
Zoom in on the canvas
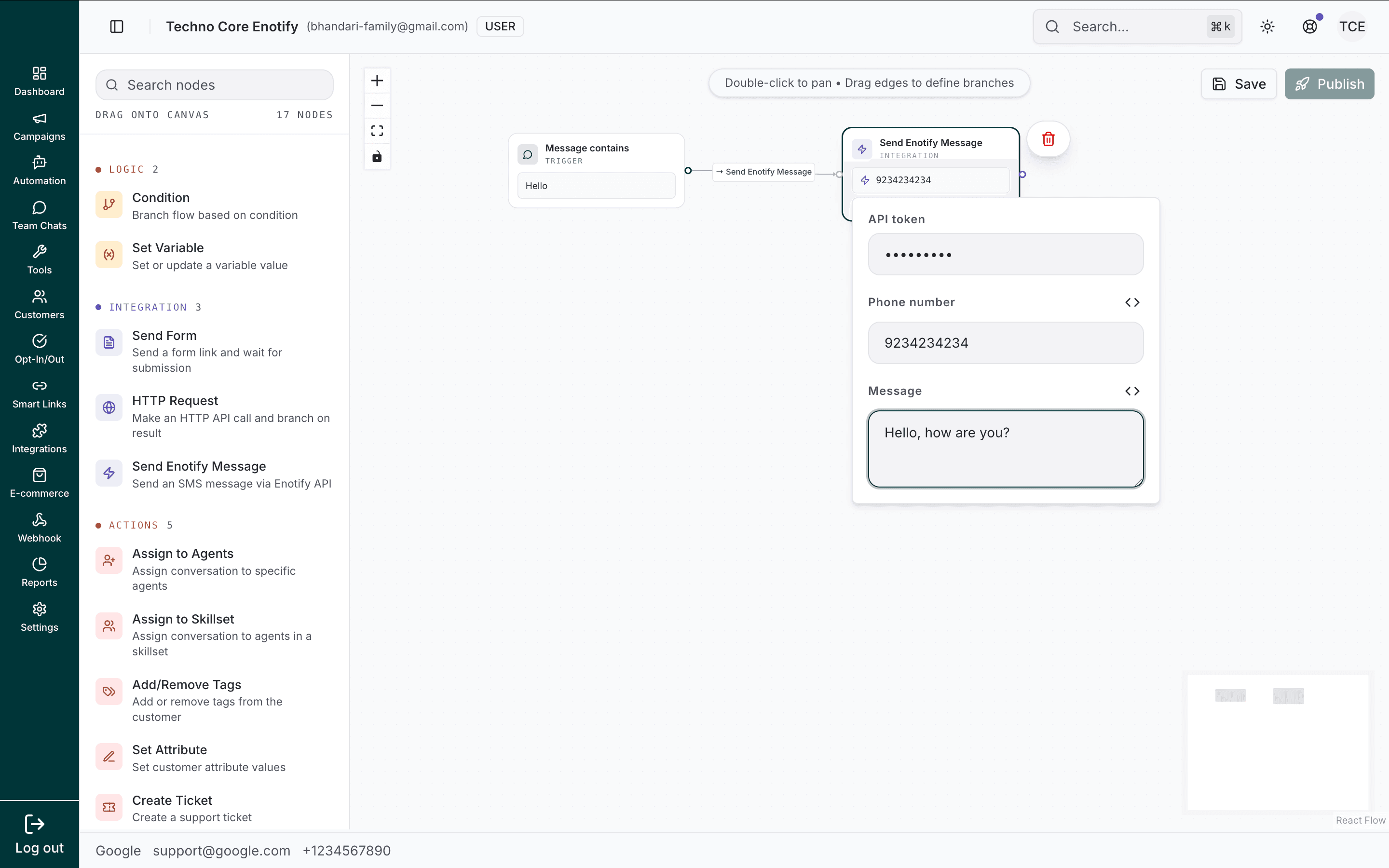click(377, 81)
